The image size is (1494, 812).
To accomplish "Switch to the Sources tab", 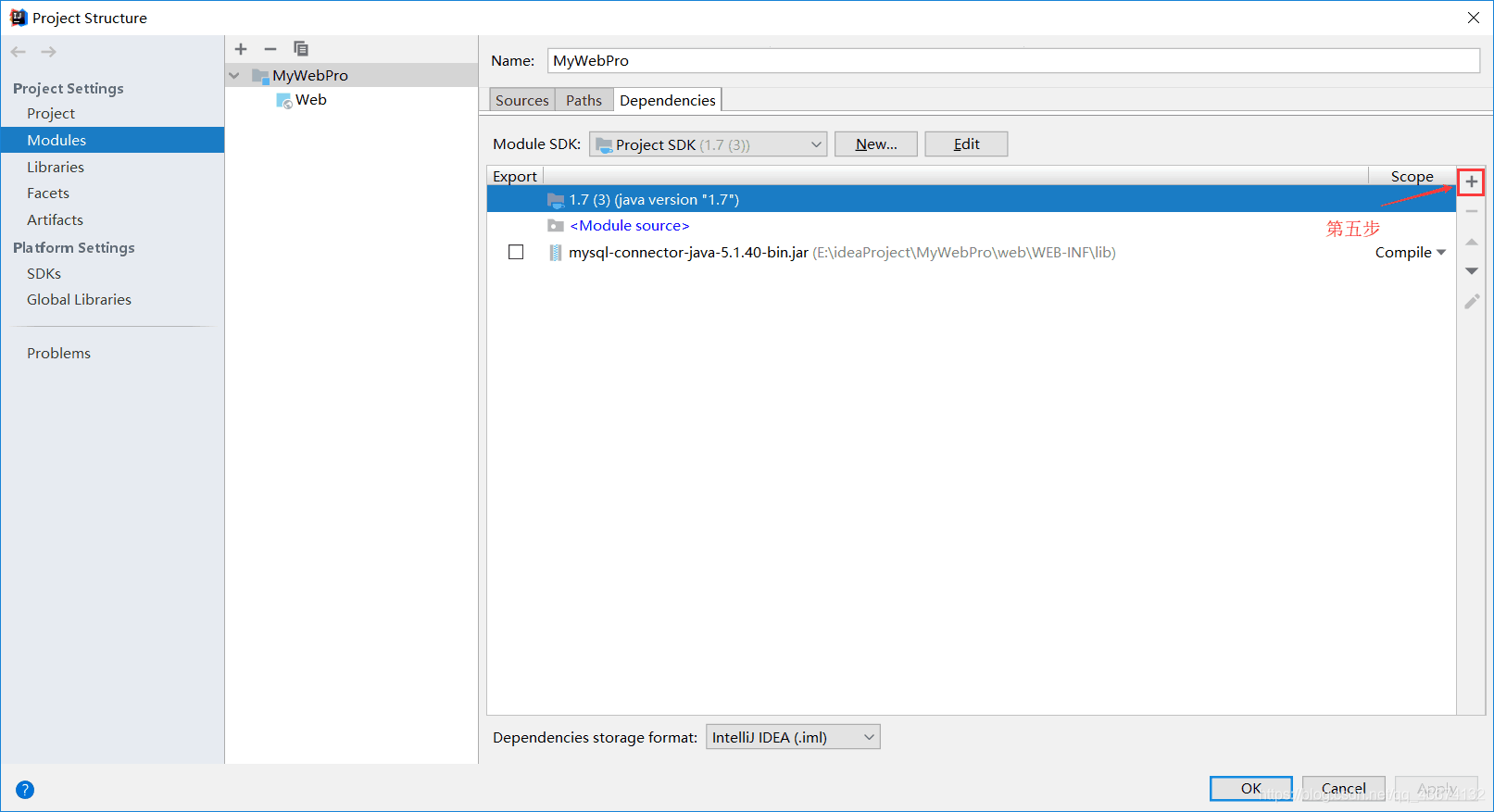I will (521, 100).
